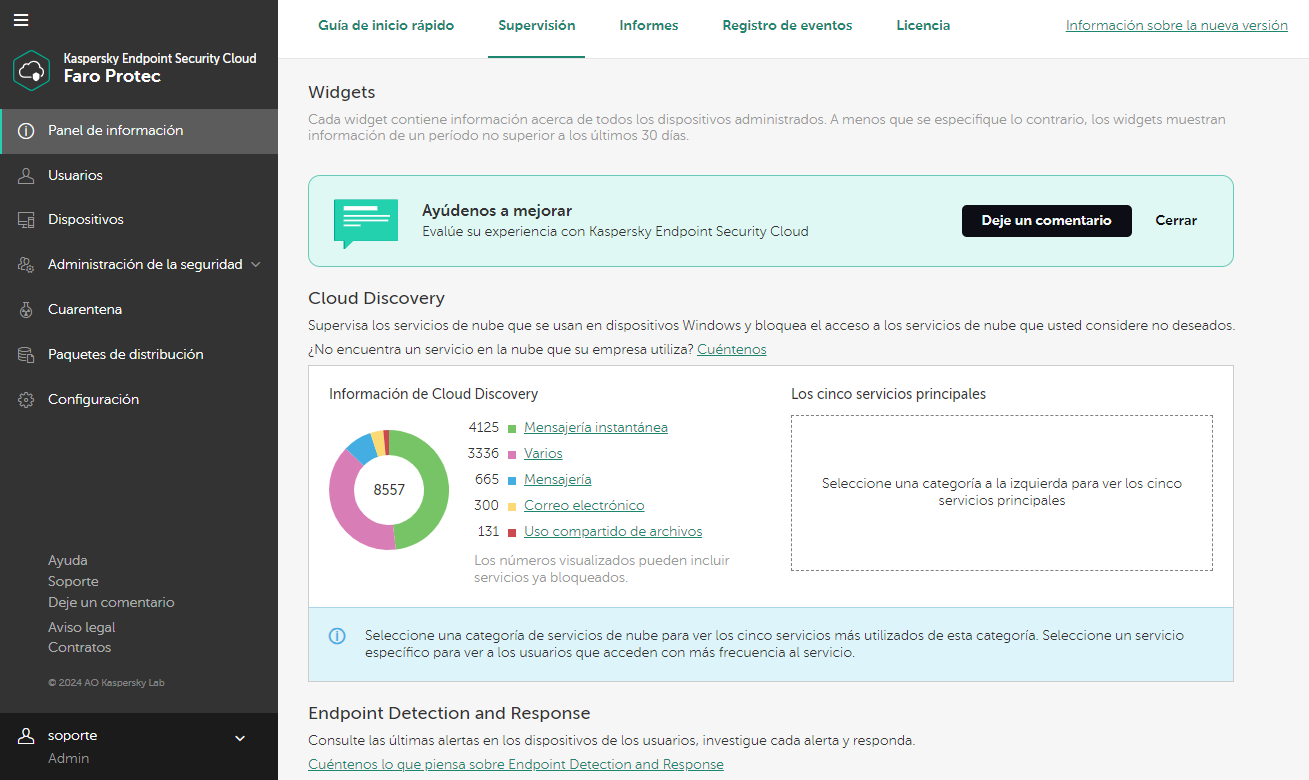Click the Panel de información info icon

27,131
